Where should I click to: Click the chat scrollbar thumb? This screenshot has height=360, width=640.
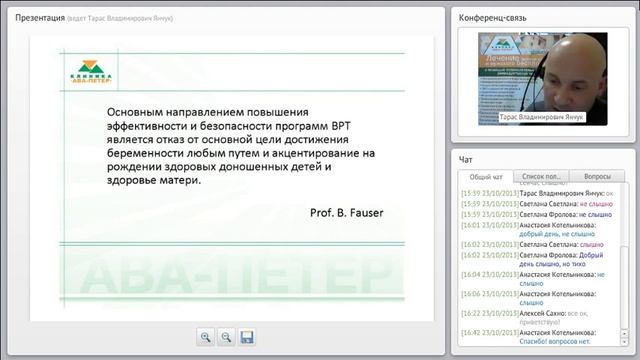(624, 287)
